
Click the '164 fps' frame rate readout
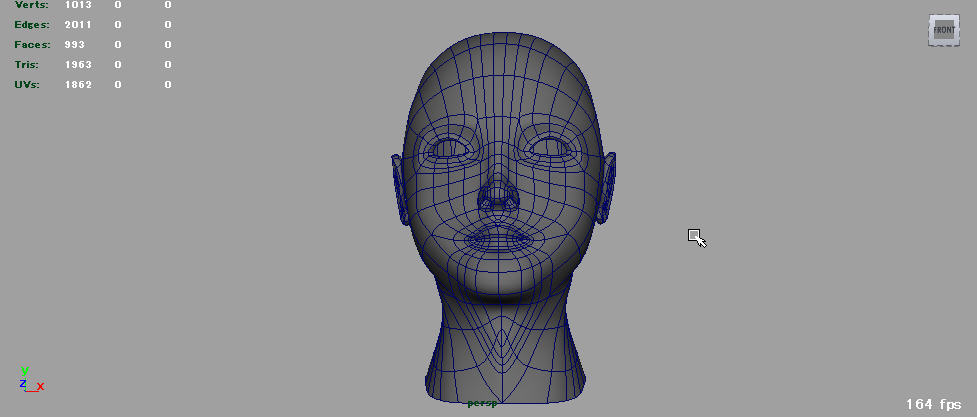coord(933,405)
